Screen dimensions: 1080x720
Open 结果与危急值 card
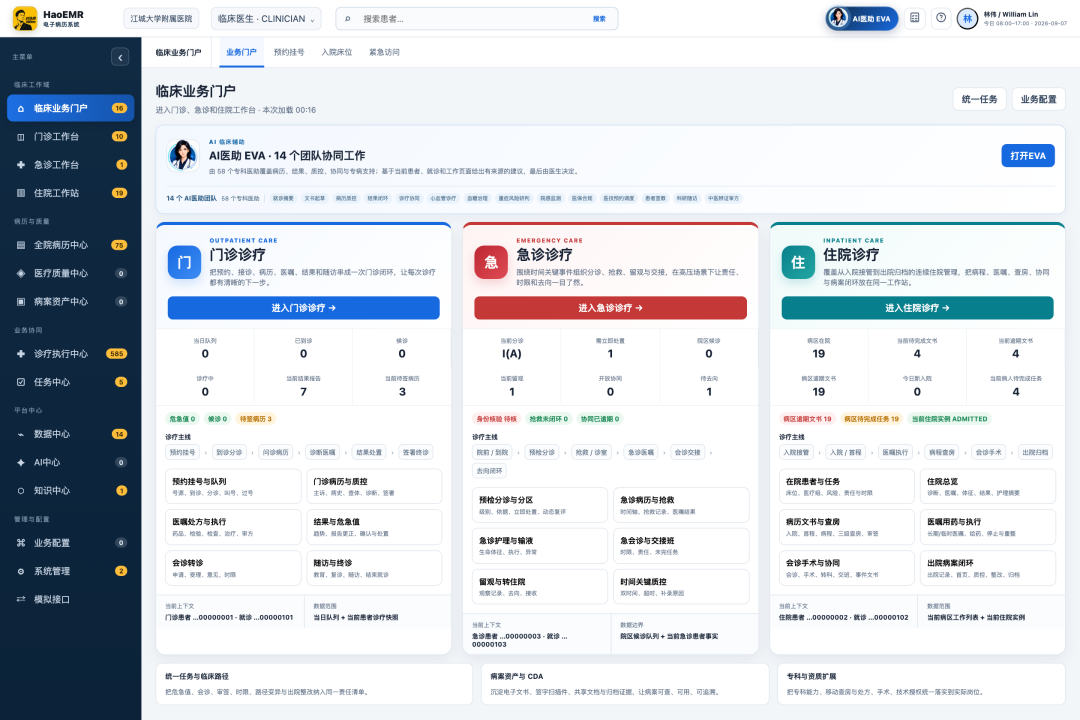coord(374,528)
